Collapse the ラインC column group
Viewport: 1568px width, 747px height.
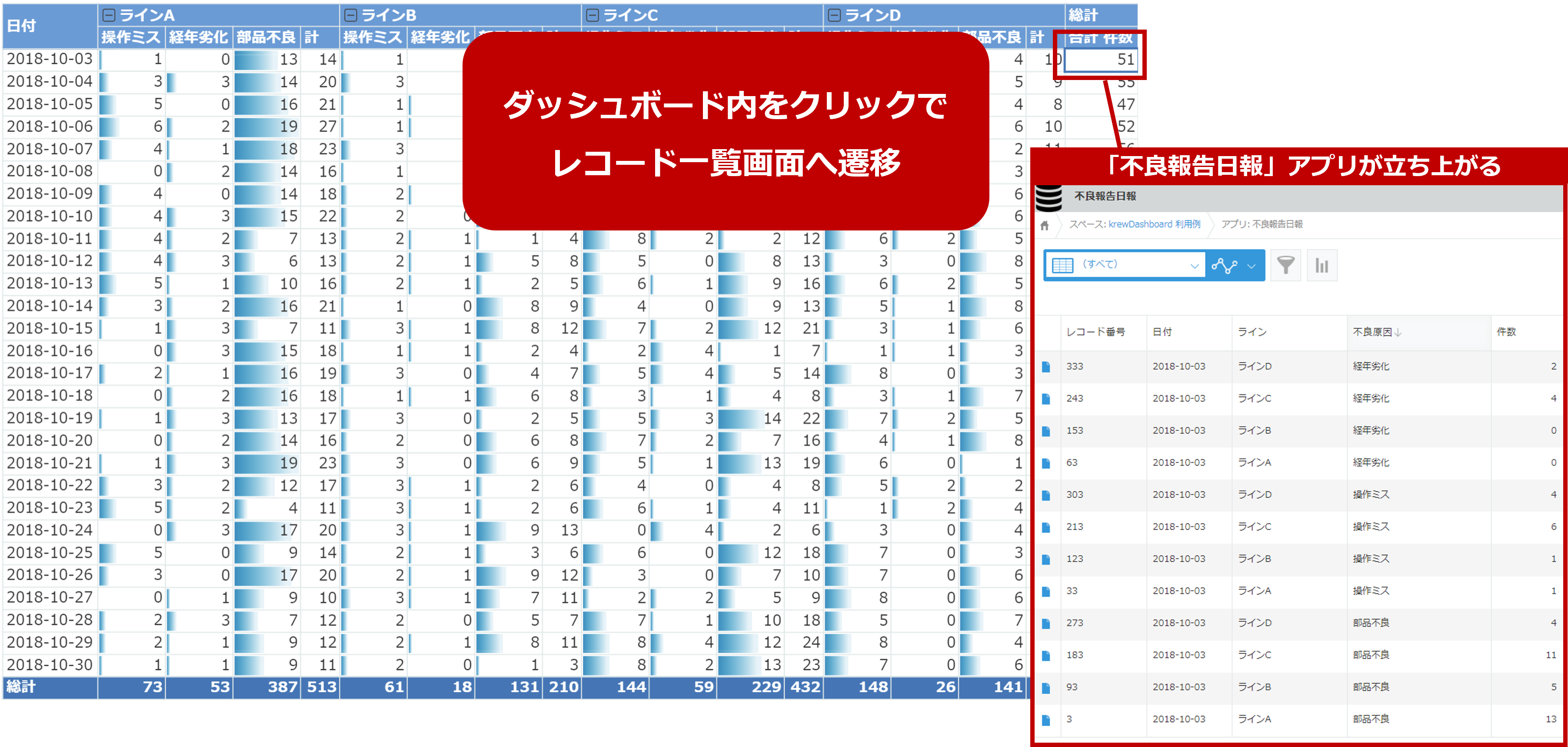[592, 15]
